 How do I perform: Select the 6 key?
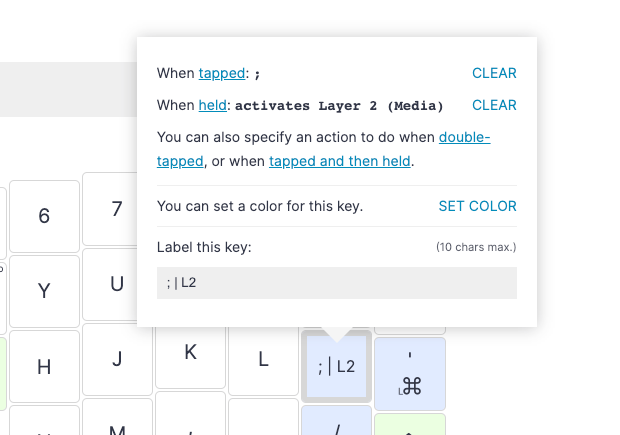[44, 216]
